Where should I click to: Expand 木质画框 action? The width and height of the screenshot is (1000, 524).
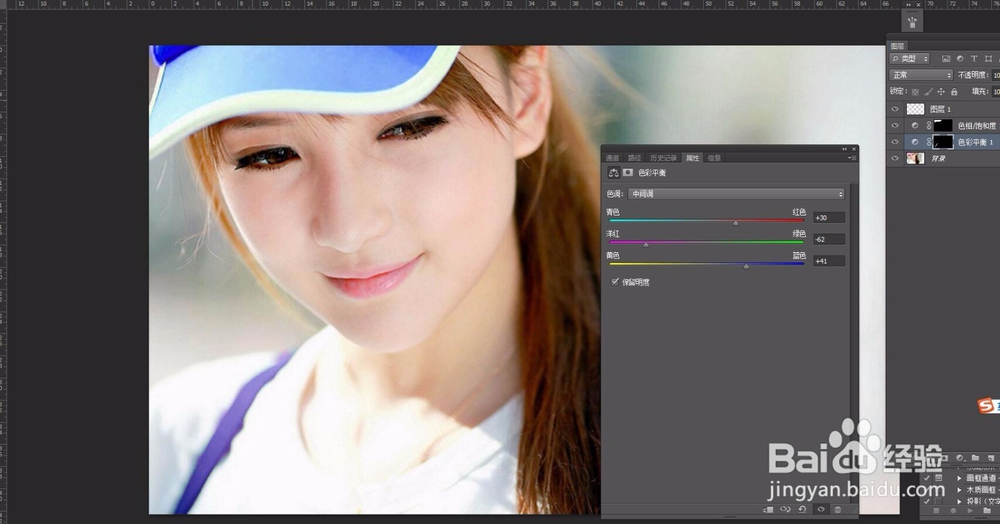coord(959,490)
